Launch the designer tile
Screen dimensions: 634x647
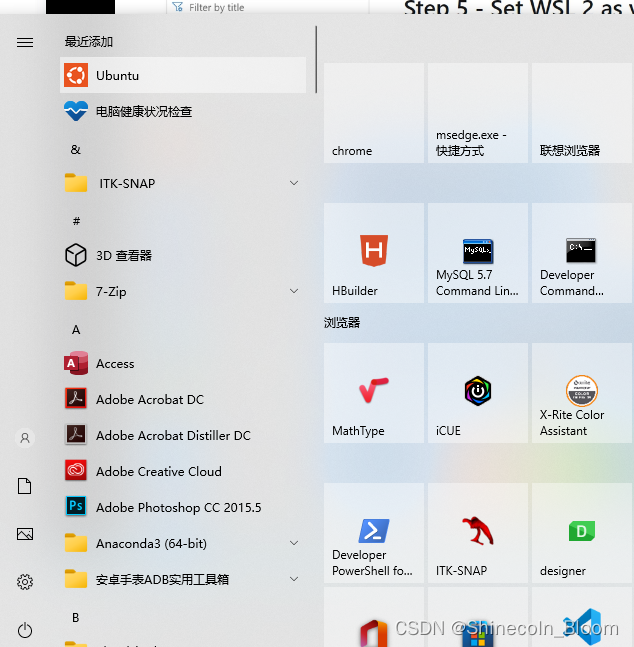coord(582,533)
